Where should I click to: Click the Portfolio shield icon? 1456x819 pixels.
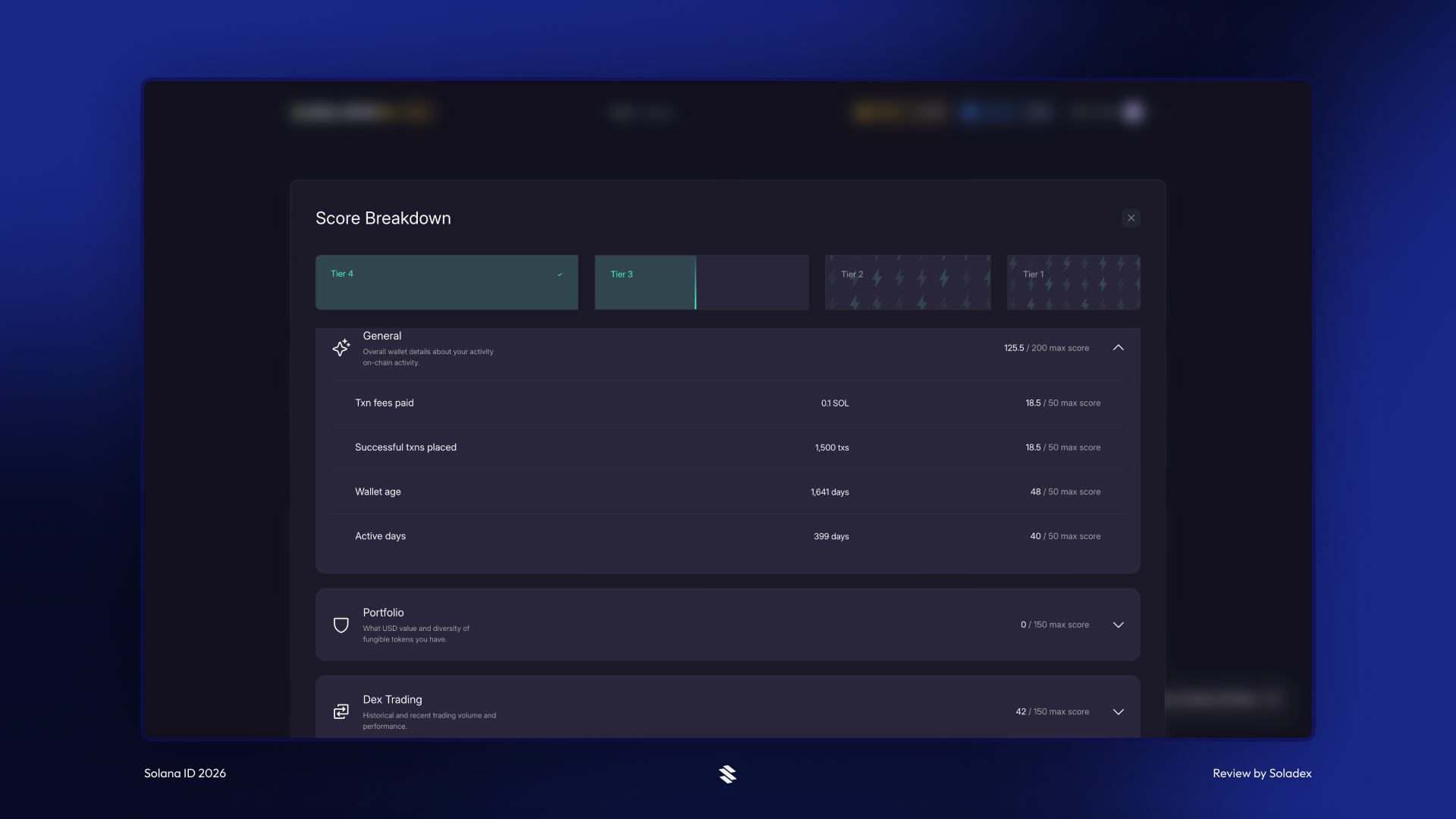click(341, 625)
